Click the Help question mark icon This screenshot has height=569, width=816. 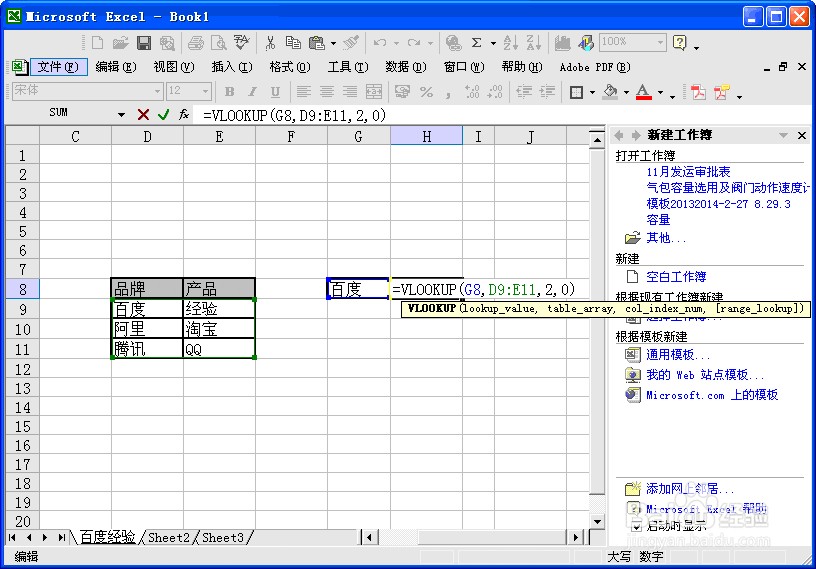pyautogui.click(x=680, y=43)
